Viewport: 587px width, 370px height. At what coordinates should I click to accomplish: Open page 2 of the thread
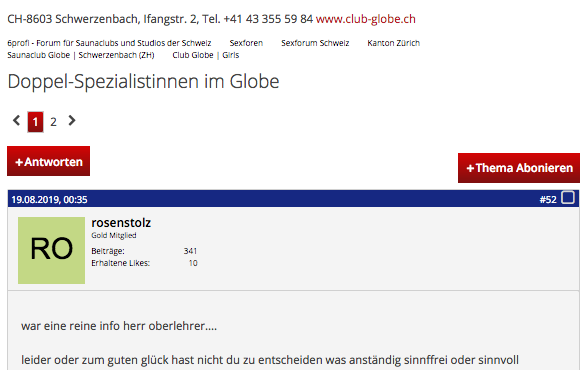[x=54, y=122]
